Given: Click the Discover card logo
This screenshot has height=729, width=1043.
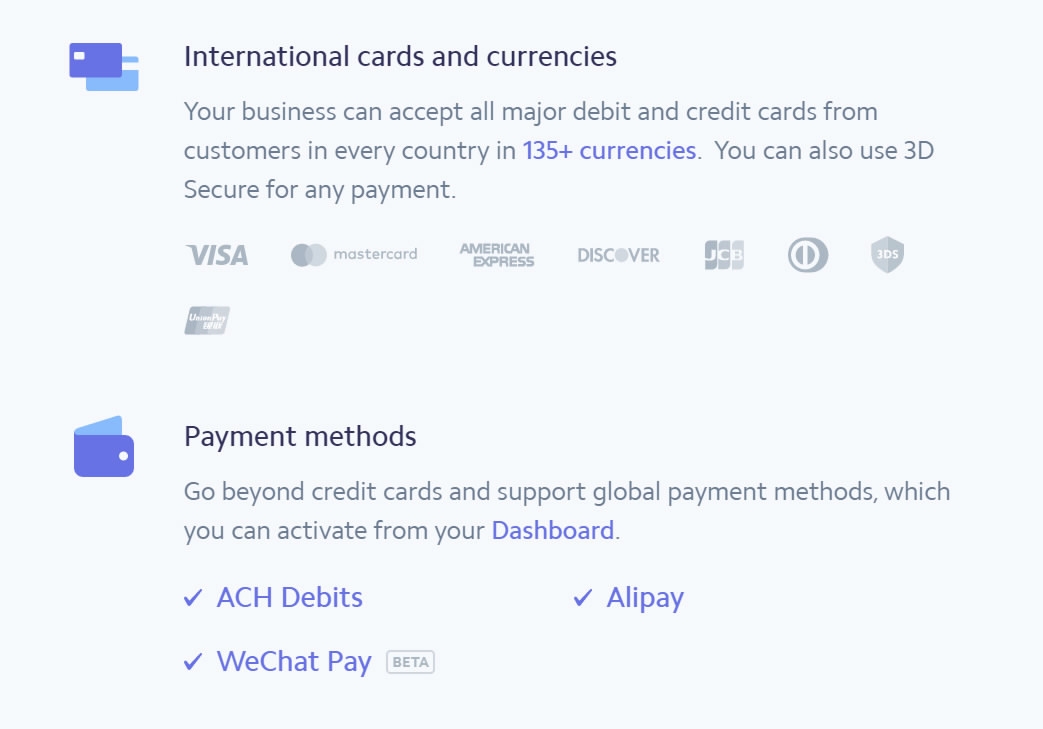Looking at the screenshot, I should coord(618,255).
